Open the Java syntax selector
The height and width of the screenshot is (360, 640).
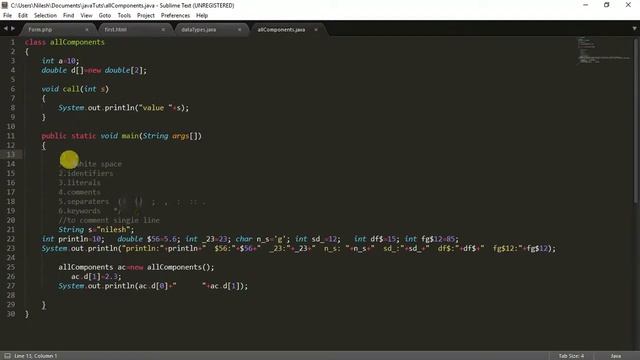pos(616,356)
